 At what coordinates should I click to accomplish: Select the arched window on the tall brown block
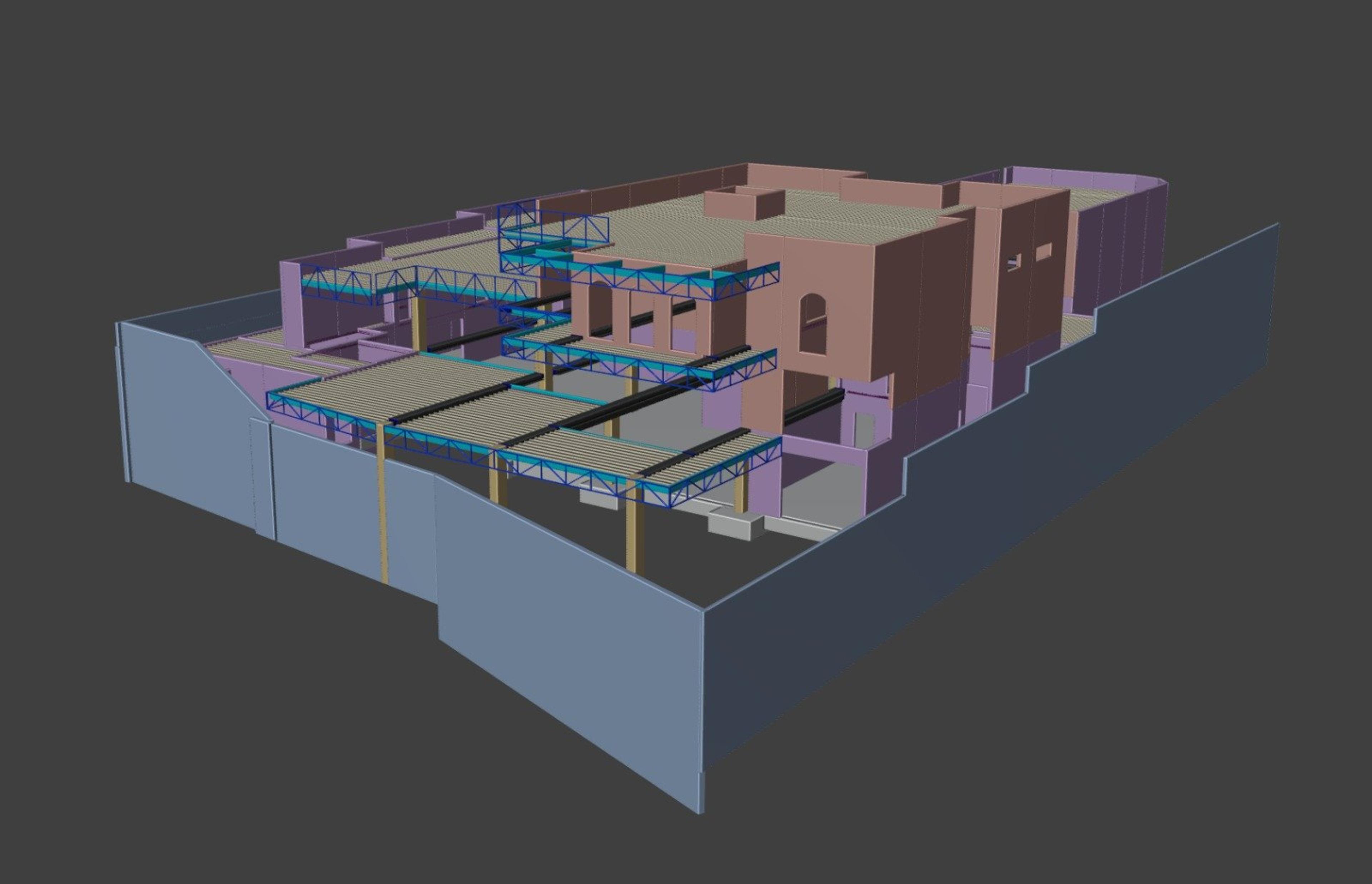click(812, 324)
